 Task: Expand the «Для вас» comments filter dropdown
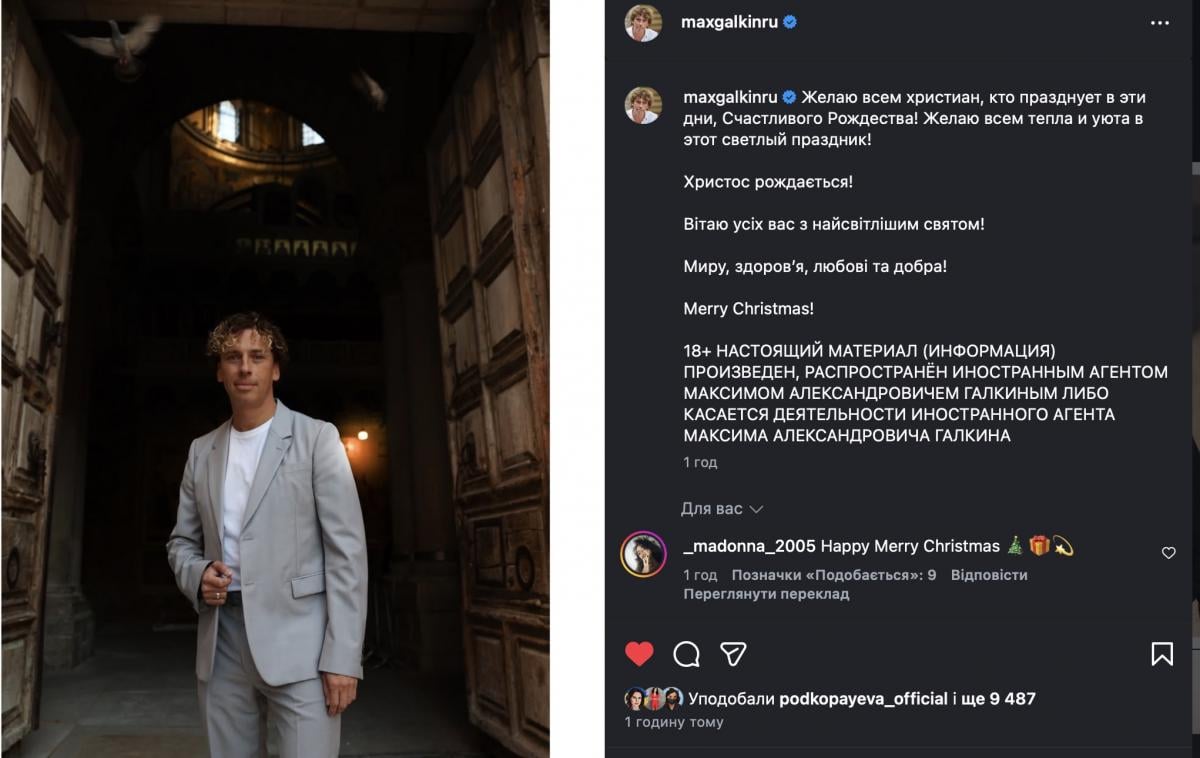tap(721, 509)
